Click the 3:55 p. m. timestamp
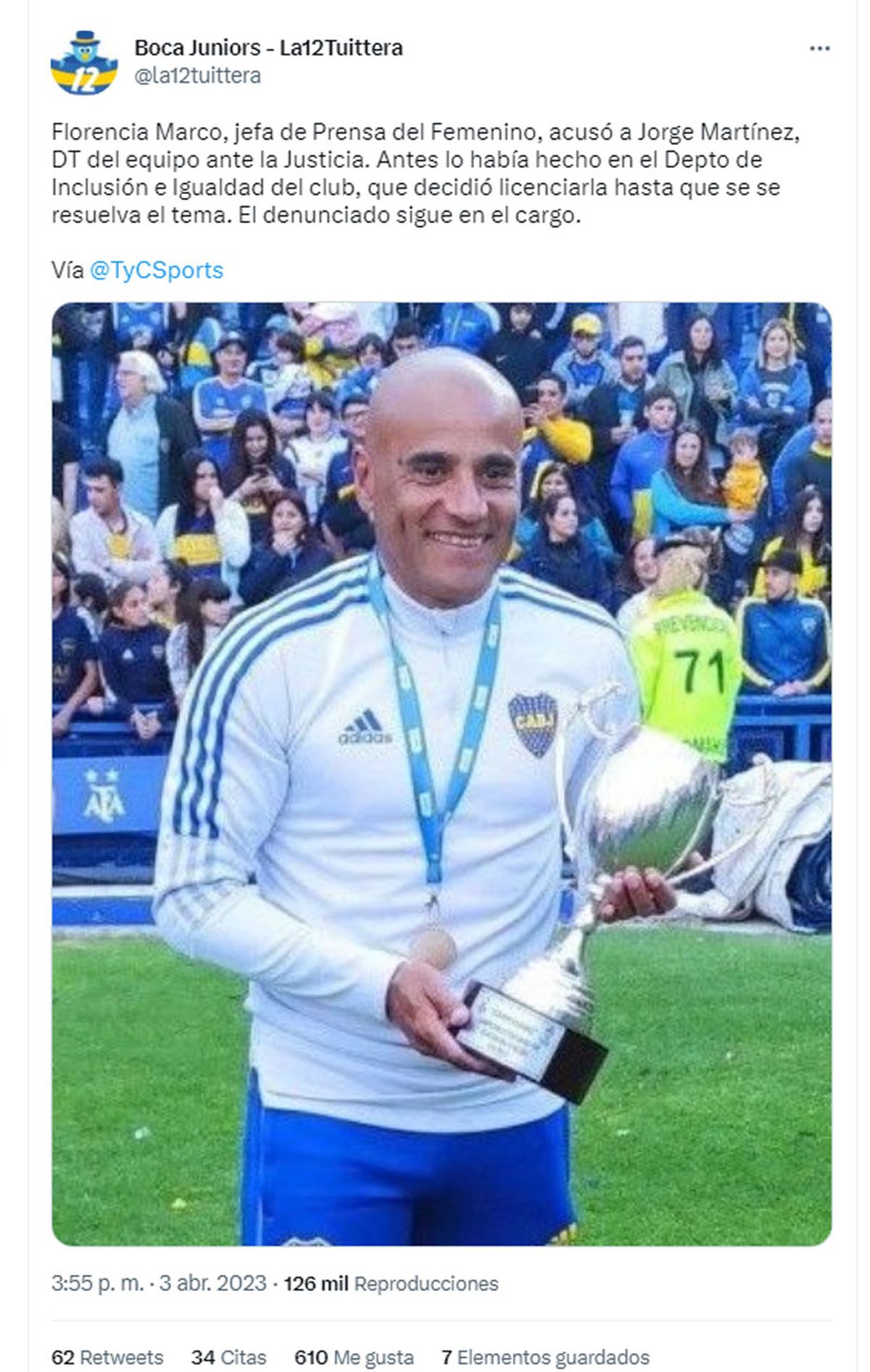Image resolution: width=870 pixels, height=1372 pixels. (x=97, y=1284)
